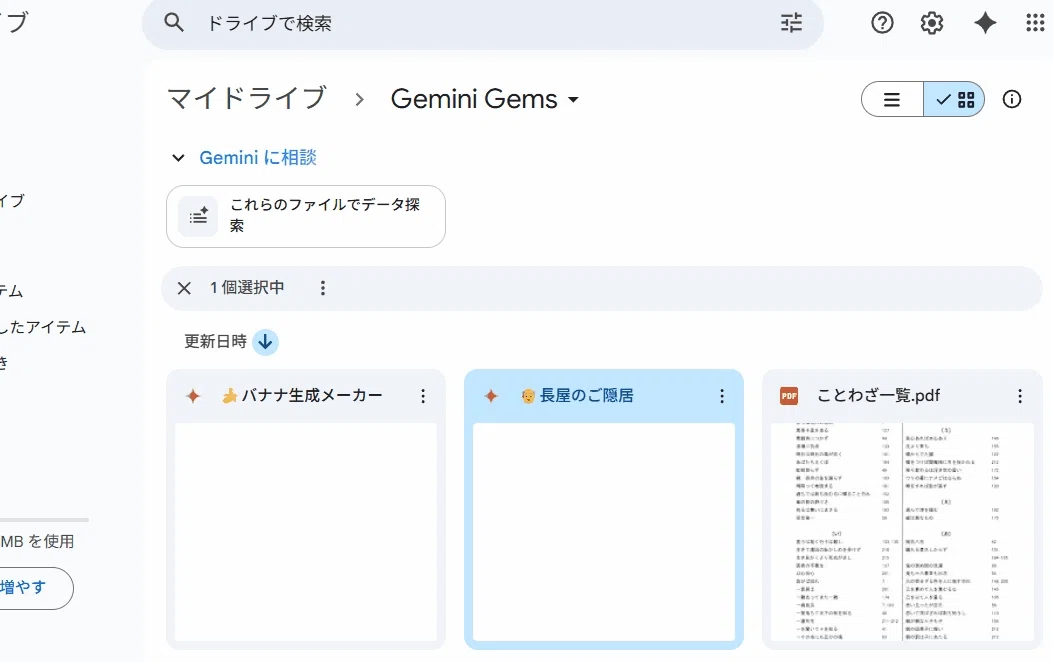Screen dimensions: 1053x662
Task: Open settings gear icon
Action: (x=931, y=23)
